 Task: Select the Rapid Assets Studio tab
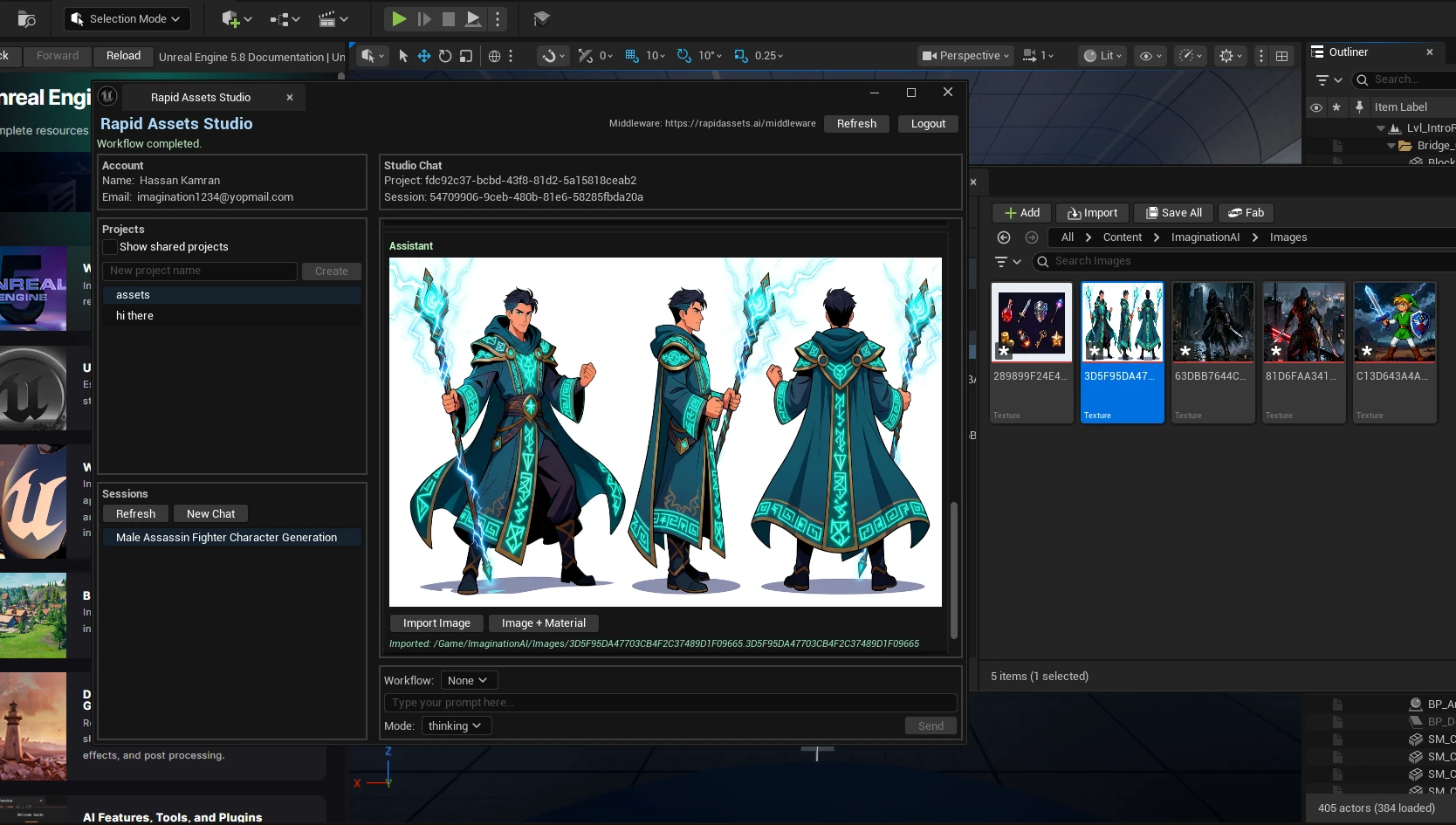pyautogui.click(x=201, y=97)
